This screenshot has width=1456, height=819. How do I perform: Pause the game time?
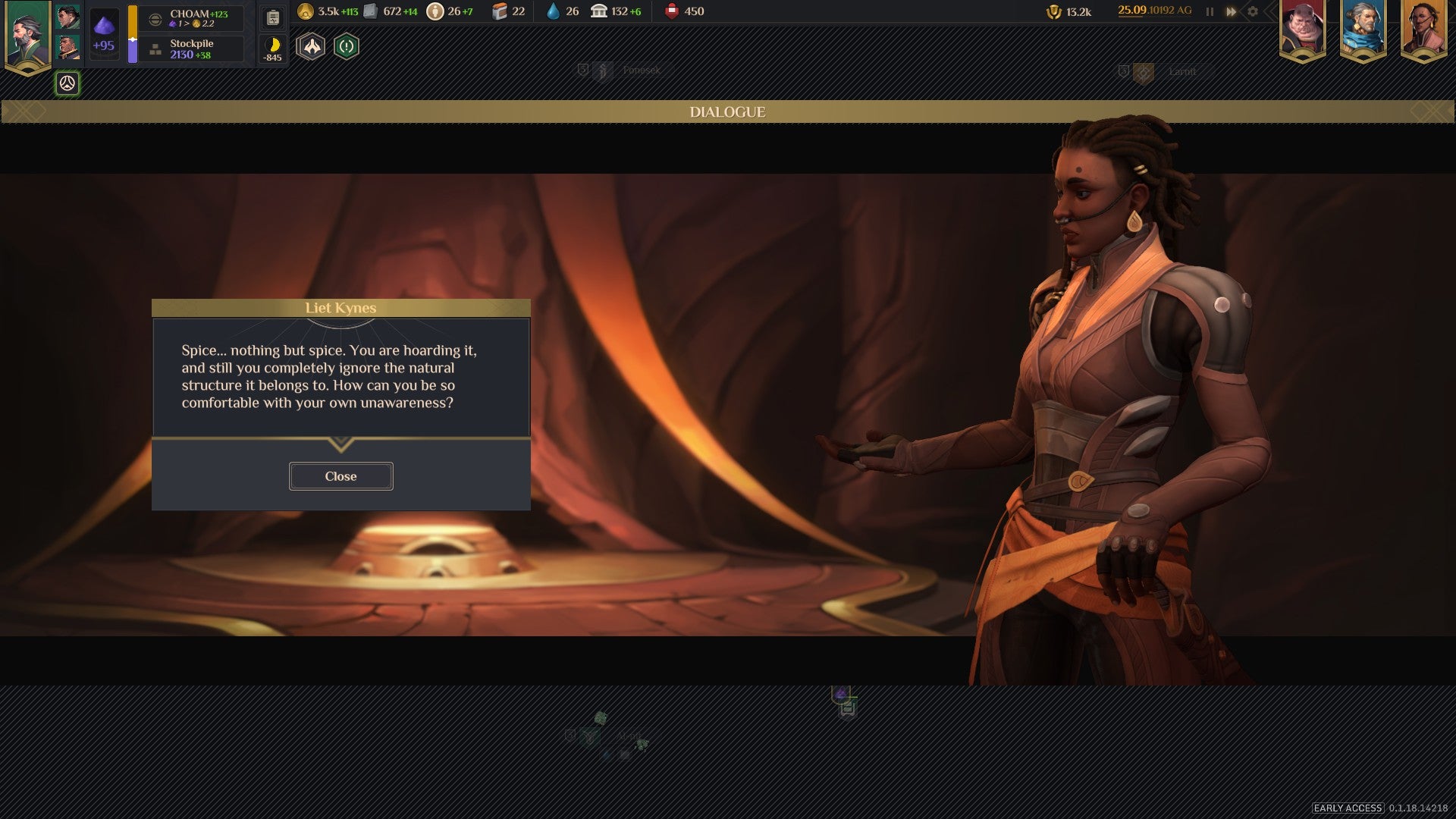click(1210, 11)
